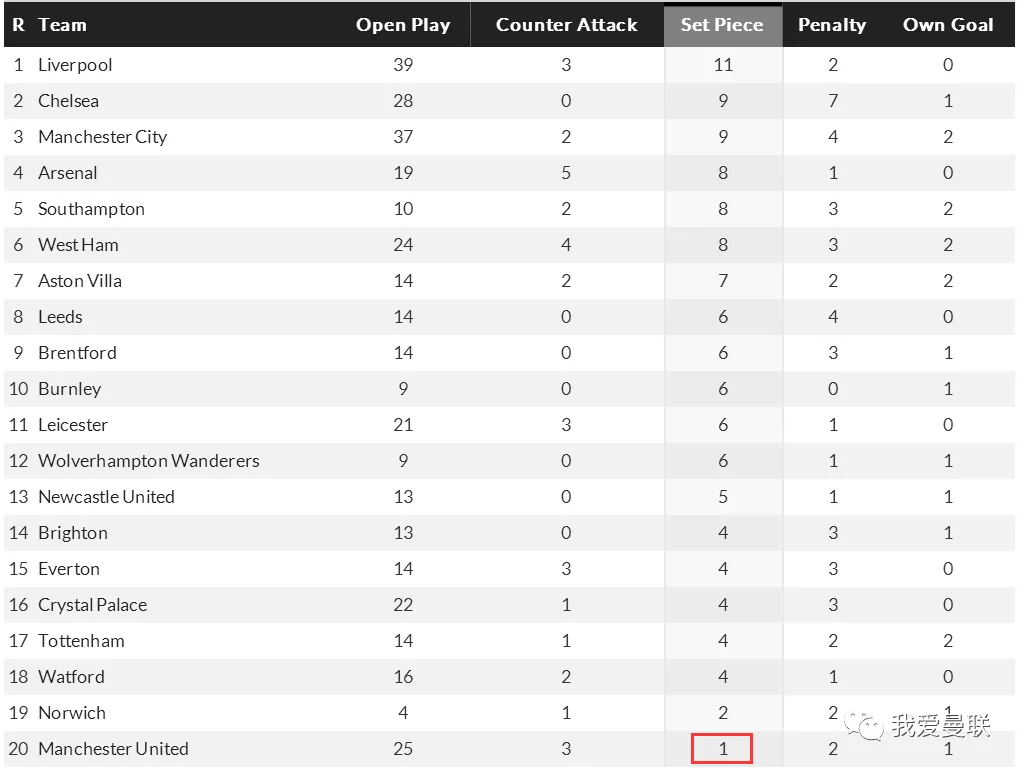This screenshot has width=1024, height=771.
Task: Click the WeChat watermark logo icon
Action: pyautogui.click(x=862, y=726)
